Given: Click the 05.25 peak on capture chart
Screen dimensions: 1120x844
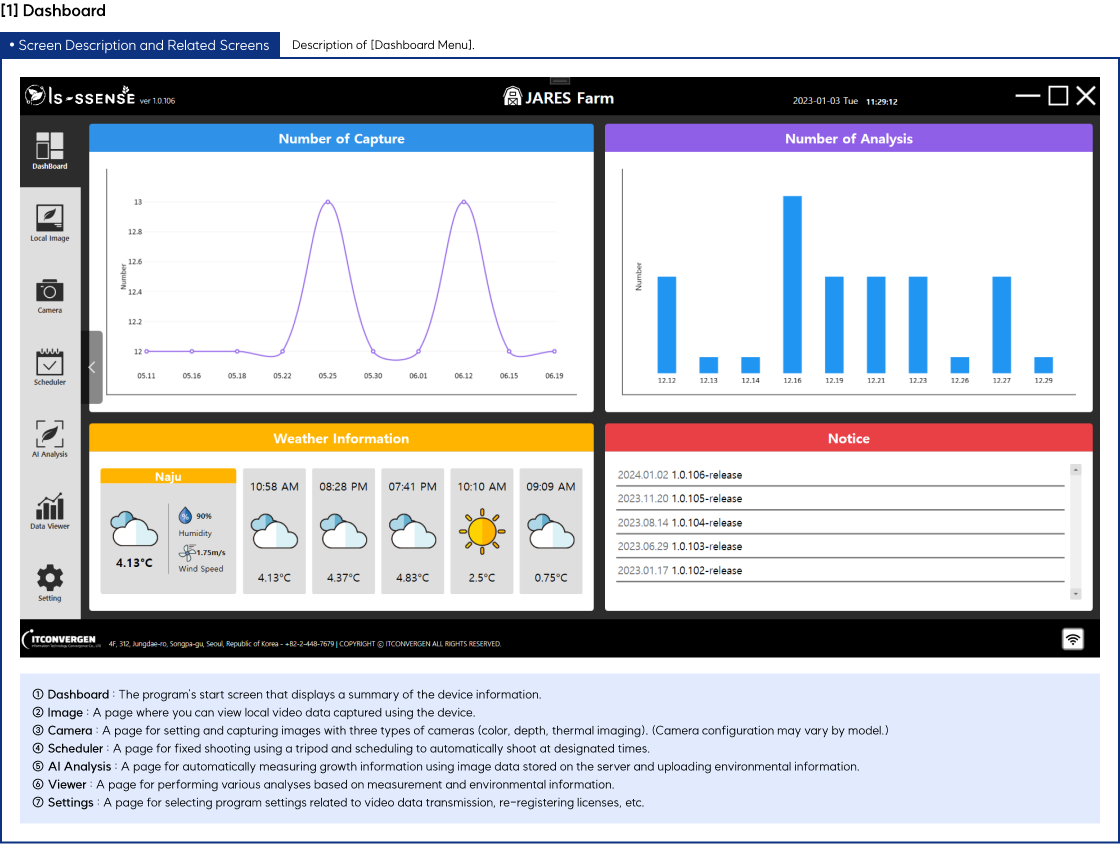Looking at the screenshot, I should 328,202.
